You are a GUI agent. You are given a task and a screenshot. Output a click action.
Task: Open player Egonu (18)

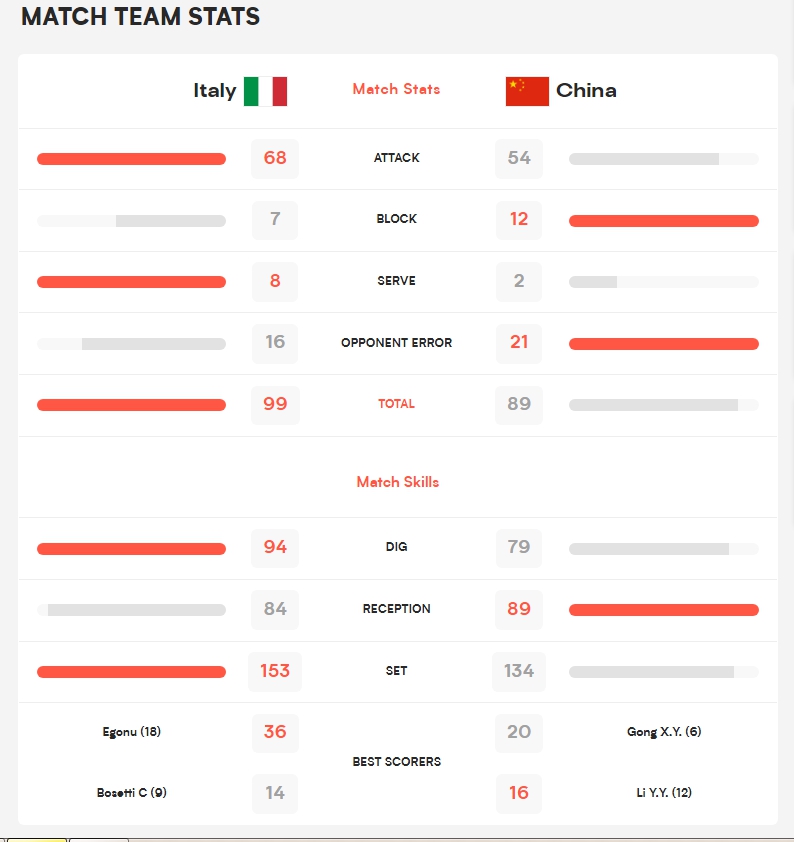pos(131,732)
